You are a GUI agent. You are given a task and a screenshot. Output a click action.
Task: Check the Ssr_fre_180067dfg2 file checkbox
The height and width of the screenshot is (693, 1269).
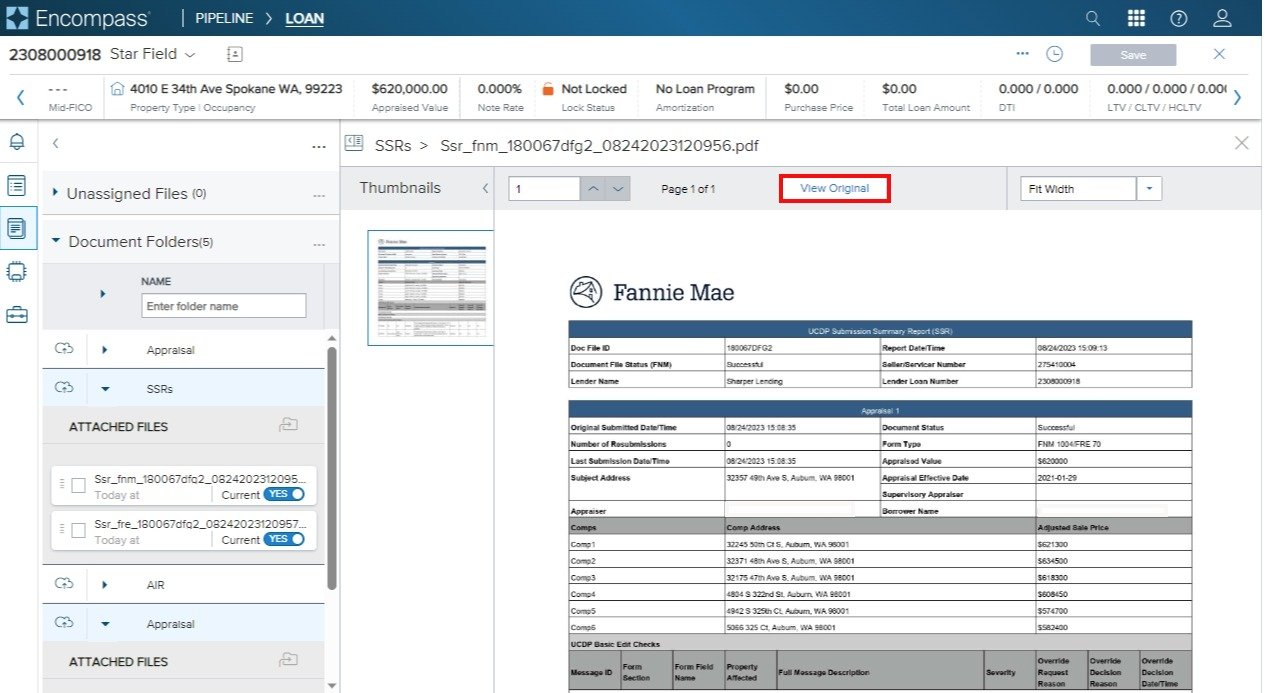coord(79,530)
